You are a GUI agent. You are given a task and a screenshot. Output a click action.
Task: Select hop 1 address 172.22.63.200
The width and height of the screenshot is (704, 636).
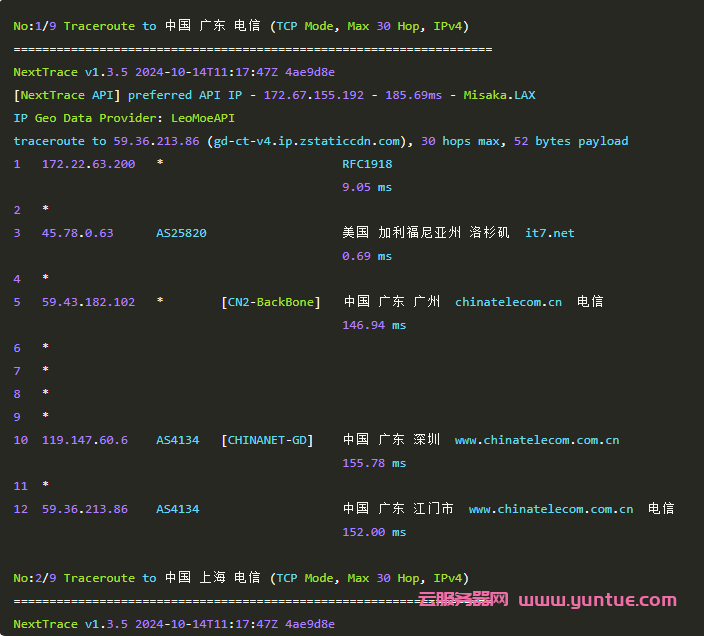[x=88, y=164]
